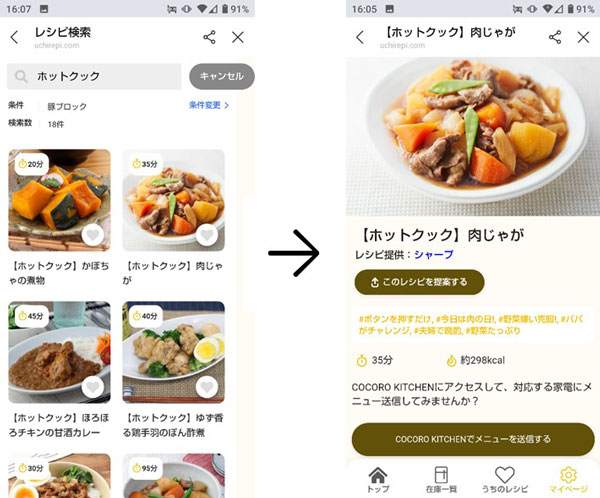Viewport: 600px width, 498px height.
Task: Open うちのレシピ heart tab
Action: pyautogui.click(x=505, y=480)
